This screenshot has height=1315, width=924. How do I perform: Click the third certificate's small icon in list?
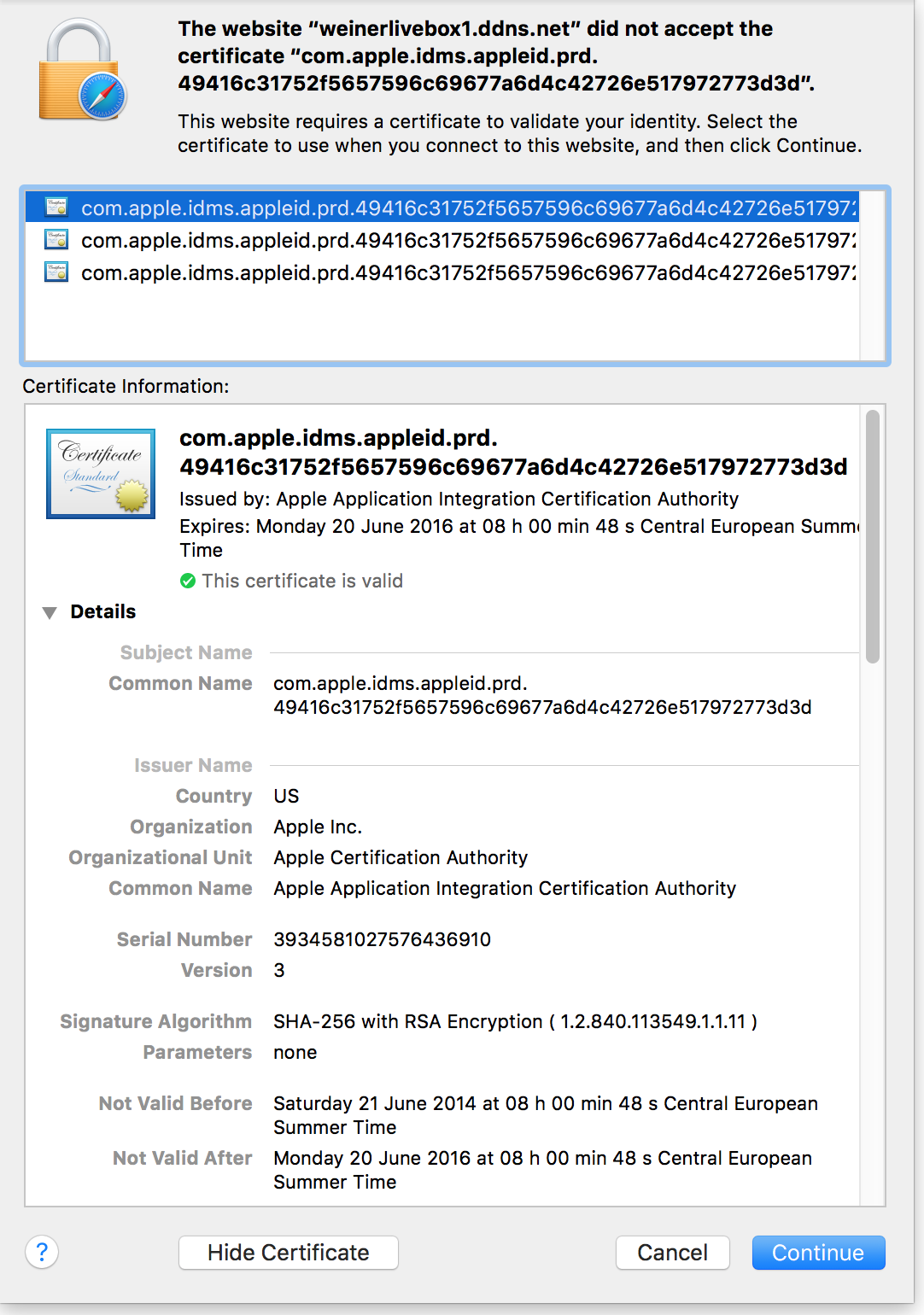click(x=56, y=272)
